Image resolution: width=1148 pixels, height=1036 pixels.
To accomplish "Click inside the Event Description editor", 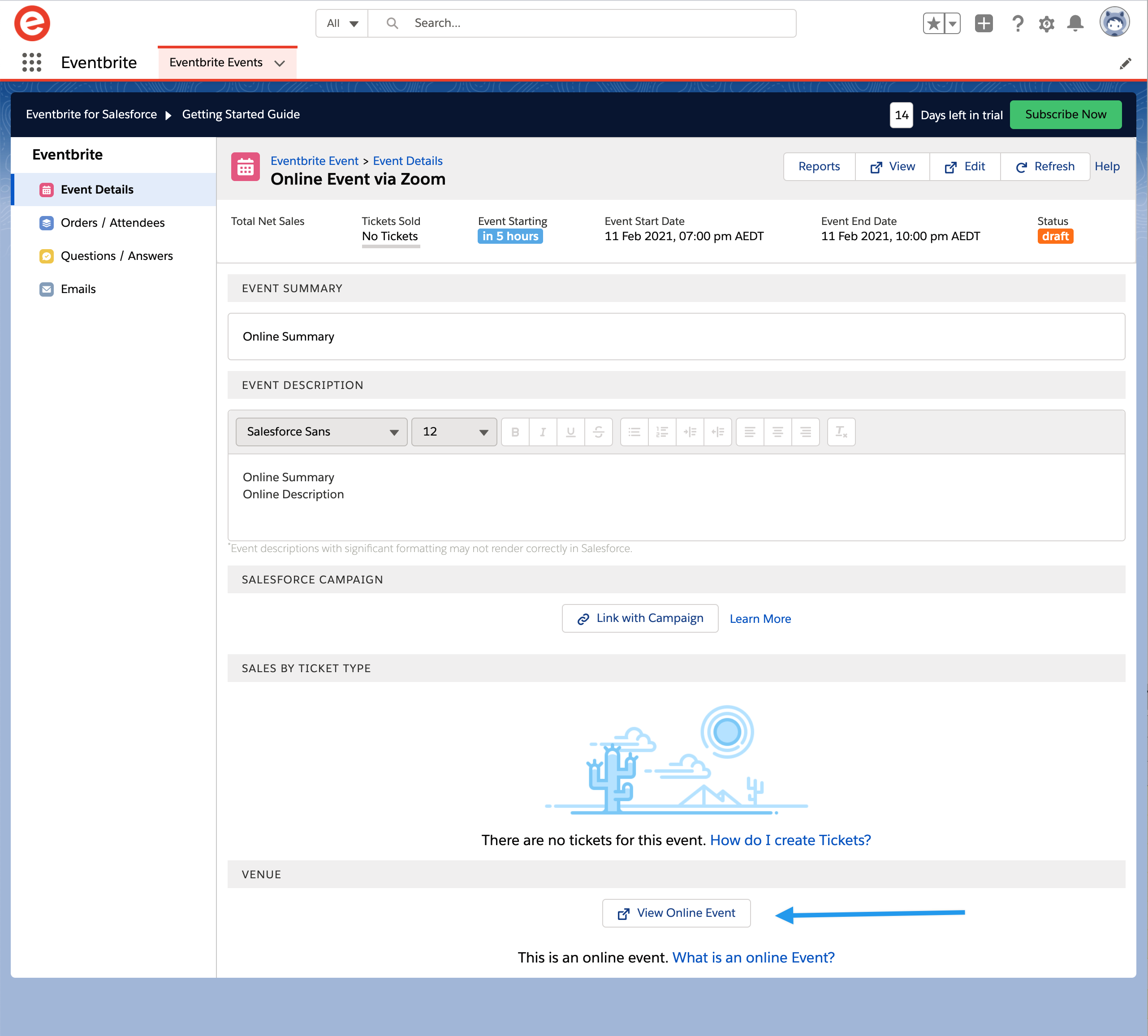I will point(676,497).
